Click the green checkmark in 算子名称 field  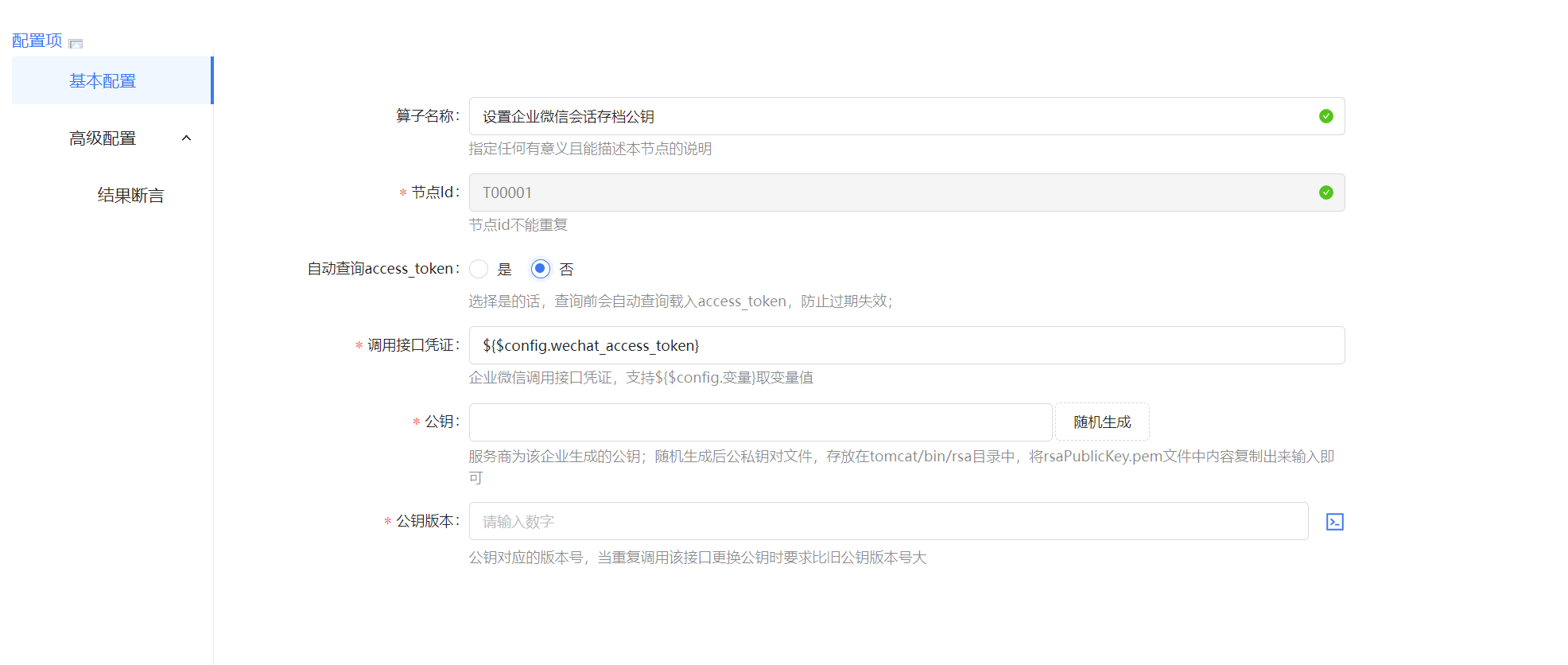(1325, 116)
